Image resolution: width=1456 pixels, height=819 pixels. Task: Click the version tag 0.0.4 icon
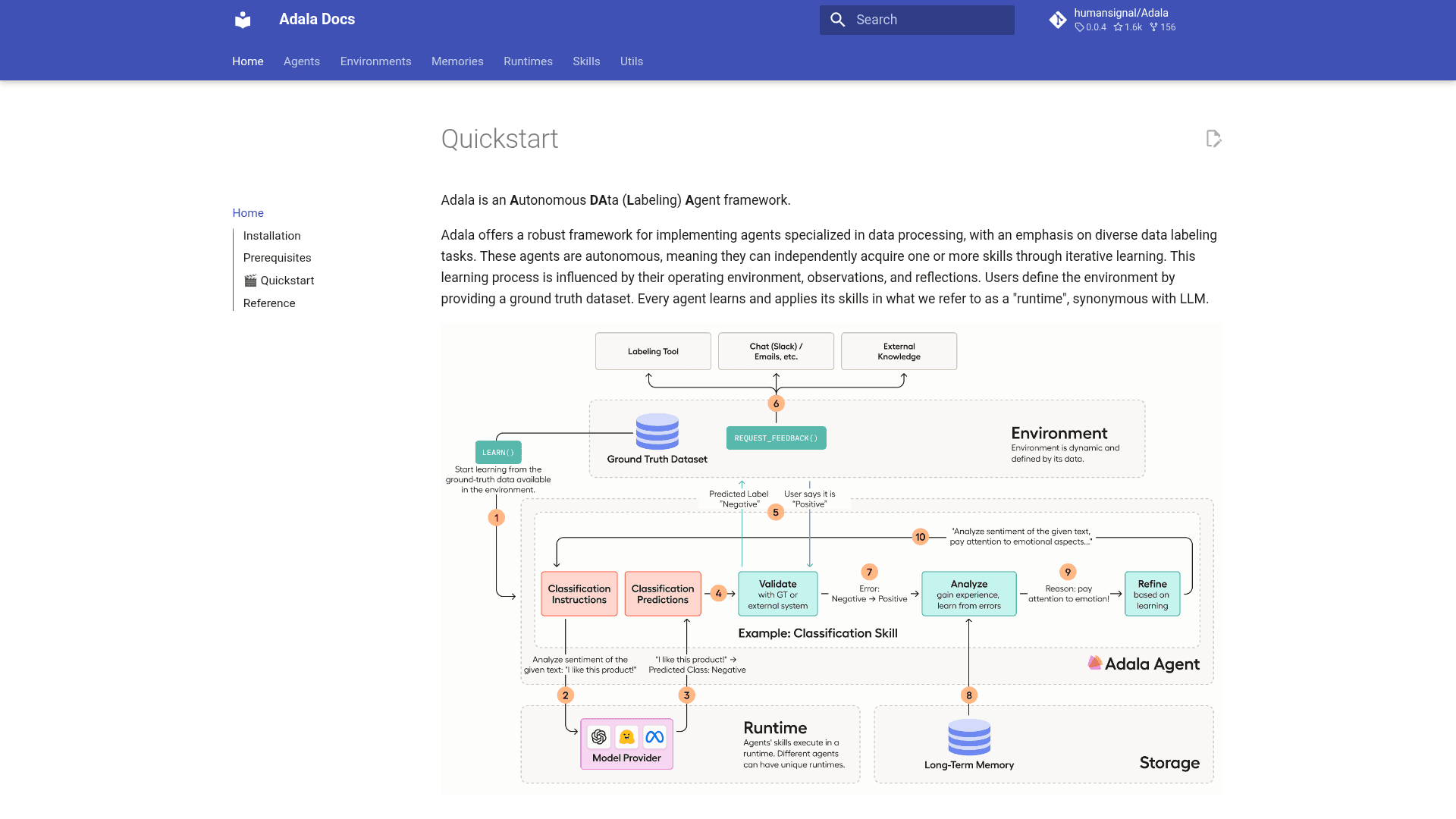click(x=1079, y=27)
